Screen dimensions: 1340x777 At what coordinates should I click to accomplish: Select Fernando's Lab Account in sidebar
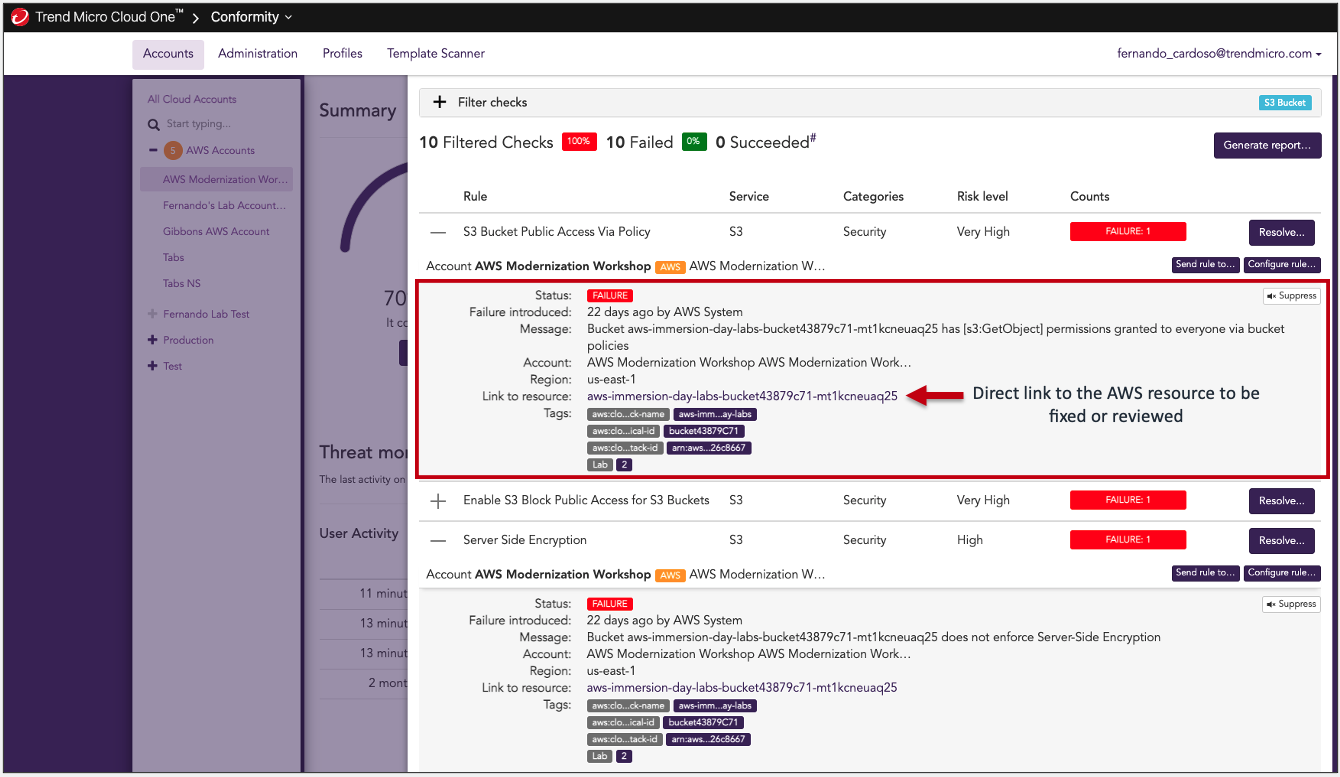point(225,206)
